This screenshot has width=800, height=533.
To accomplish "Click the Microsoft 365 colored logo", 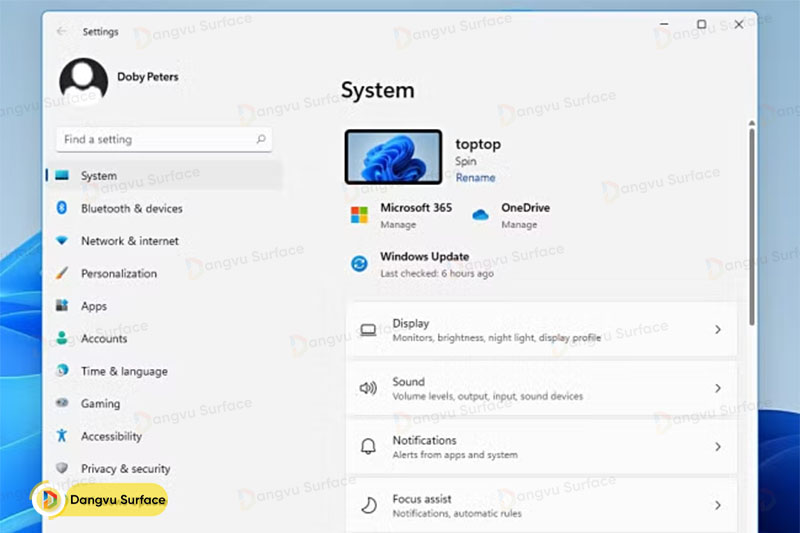I will [359, 215].
